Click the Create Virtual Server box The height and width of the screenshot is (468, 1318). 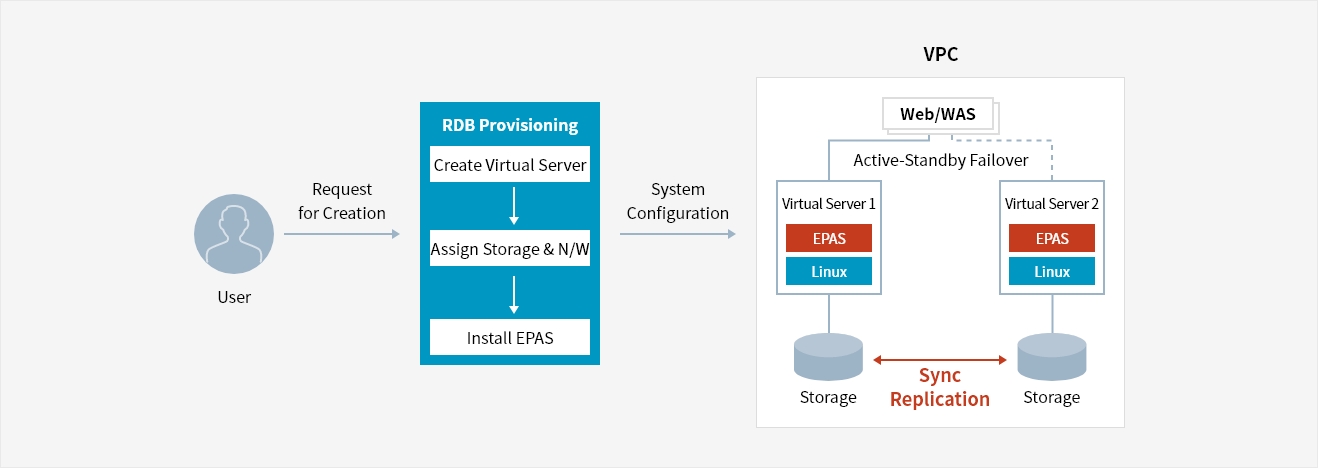pyautogui.click(x=510, y=165)
